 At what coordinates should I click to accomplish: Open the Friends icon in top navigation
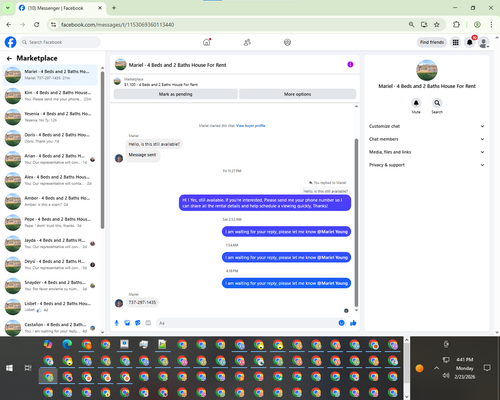tap(247, 42)
